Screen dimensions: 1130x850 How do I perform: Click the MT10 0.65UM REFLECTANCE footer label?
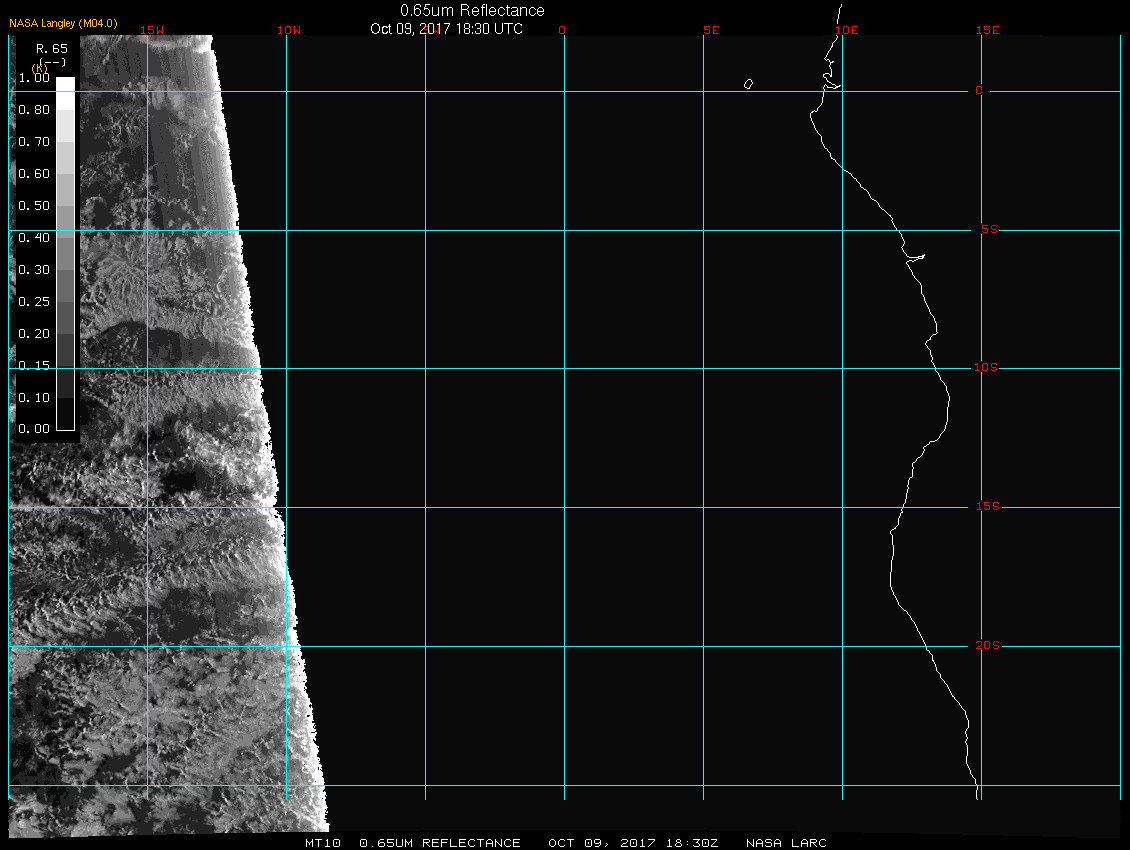coord(412,843)
